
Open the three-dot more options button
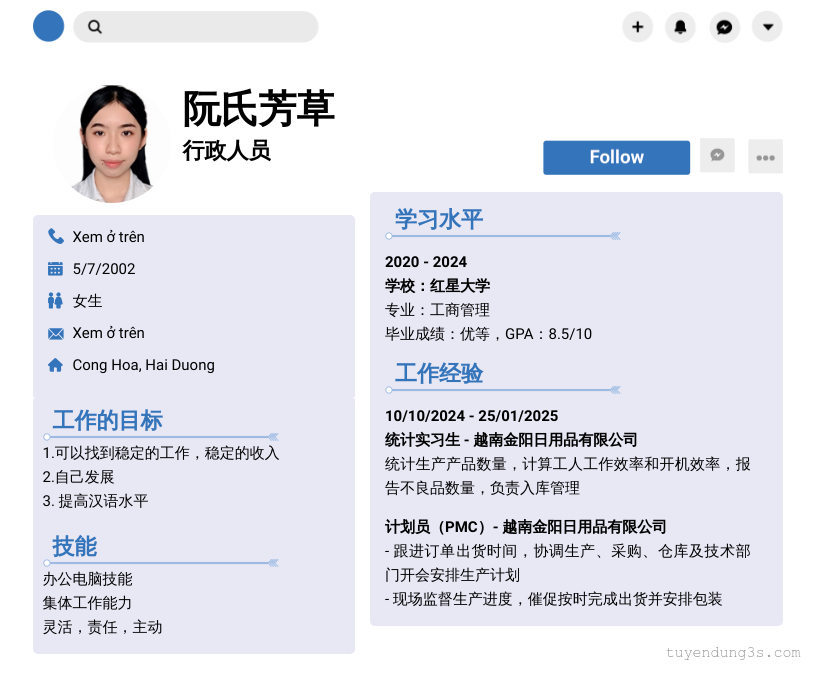tap(765, 156)
